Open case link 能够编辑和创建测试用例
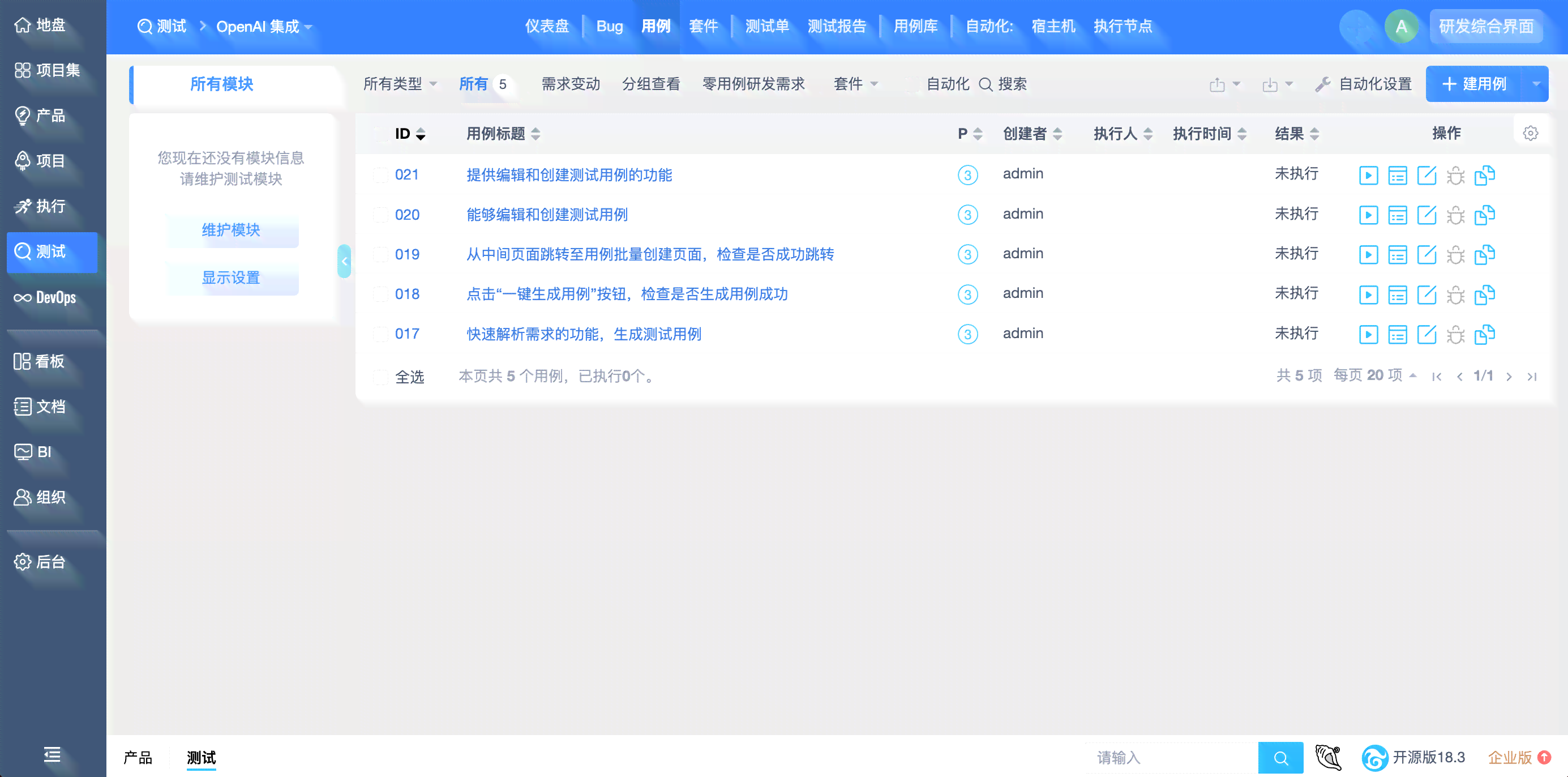 [x=547, y=214]
